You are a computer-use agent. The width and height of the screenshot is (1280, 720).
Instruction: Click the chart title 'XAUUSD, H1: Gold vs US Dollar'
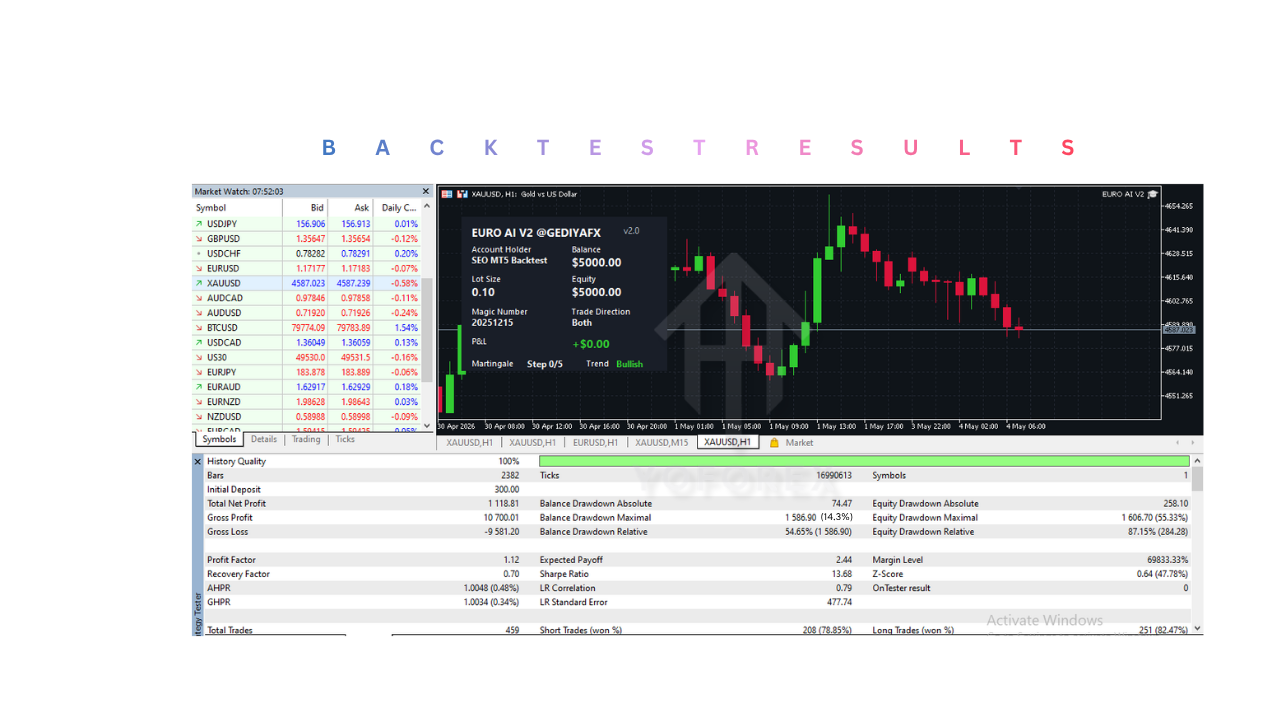(524, 194)
